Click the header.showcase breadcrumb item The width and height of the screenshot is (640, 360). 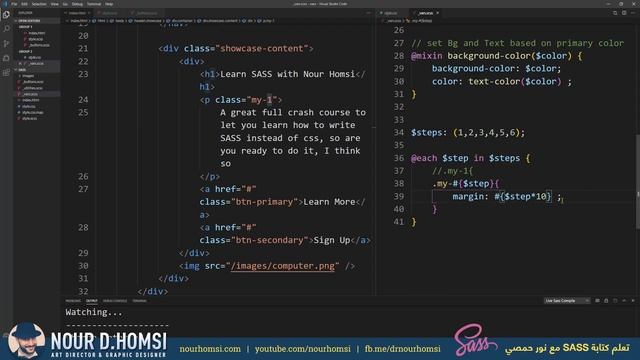[x=147, y=20]
